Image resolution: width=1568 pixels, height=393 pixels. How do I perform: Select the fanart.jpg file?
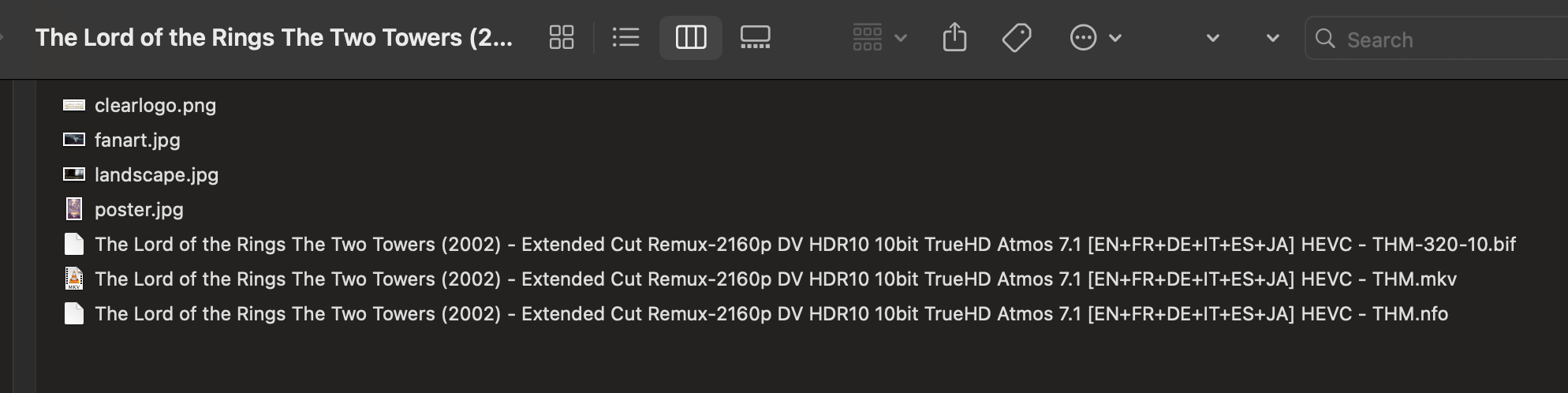[137, 140]
